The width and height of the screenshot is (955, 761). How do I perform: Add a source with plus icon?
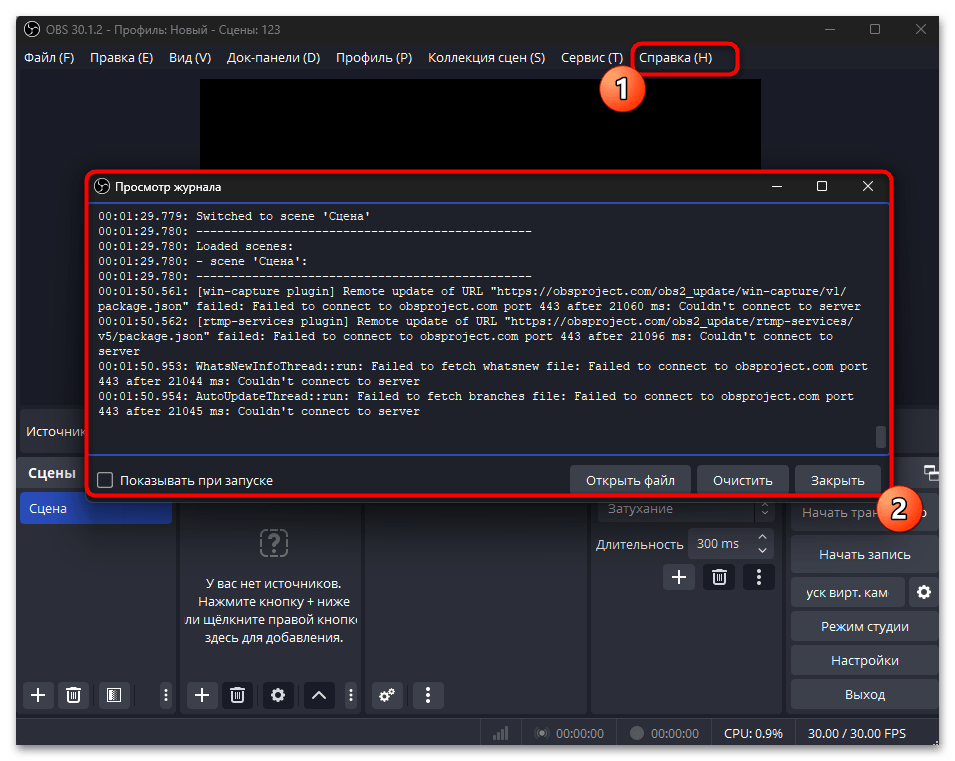coord(202,695)
